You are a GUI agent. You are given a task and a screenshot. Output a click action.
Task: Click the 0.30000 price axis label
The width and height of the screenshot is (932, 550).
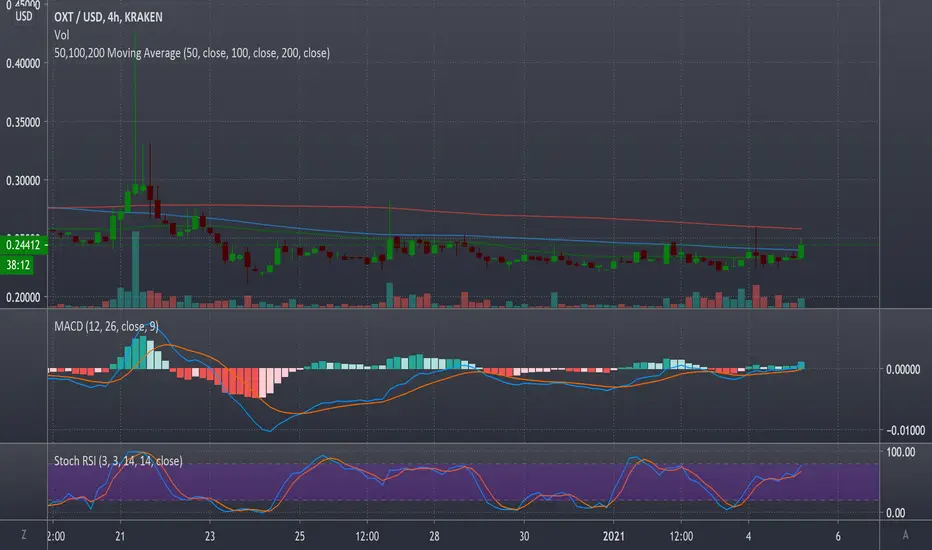(23, 180)
